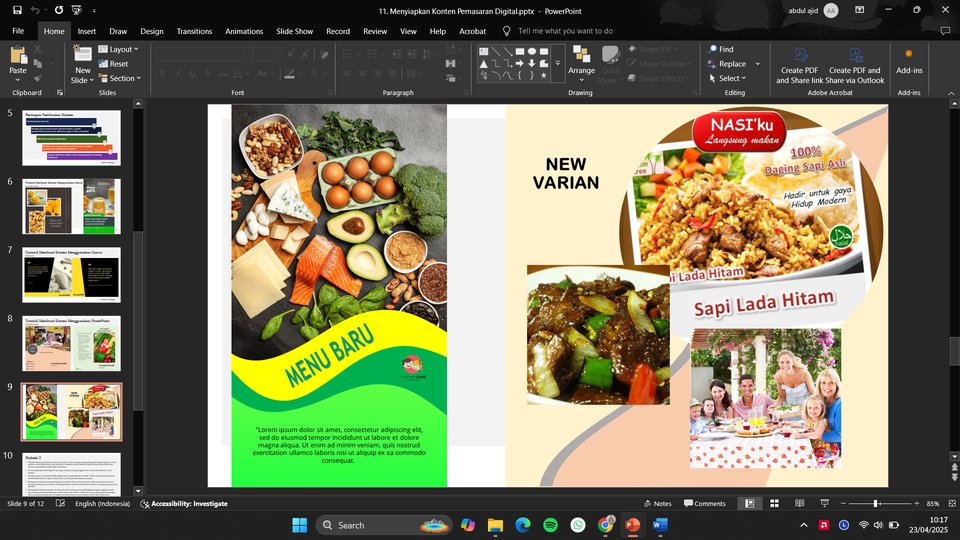Click the English (Indonesia) language indicator
Image resolution: width=960 pixels, height=540 pixels.
pos(102,503)
